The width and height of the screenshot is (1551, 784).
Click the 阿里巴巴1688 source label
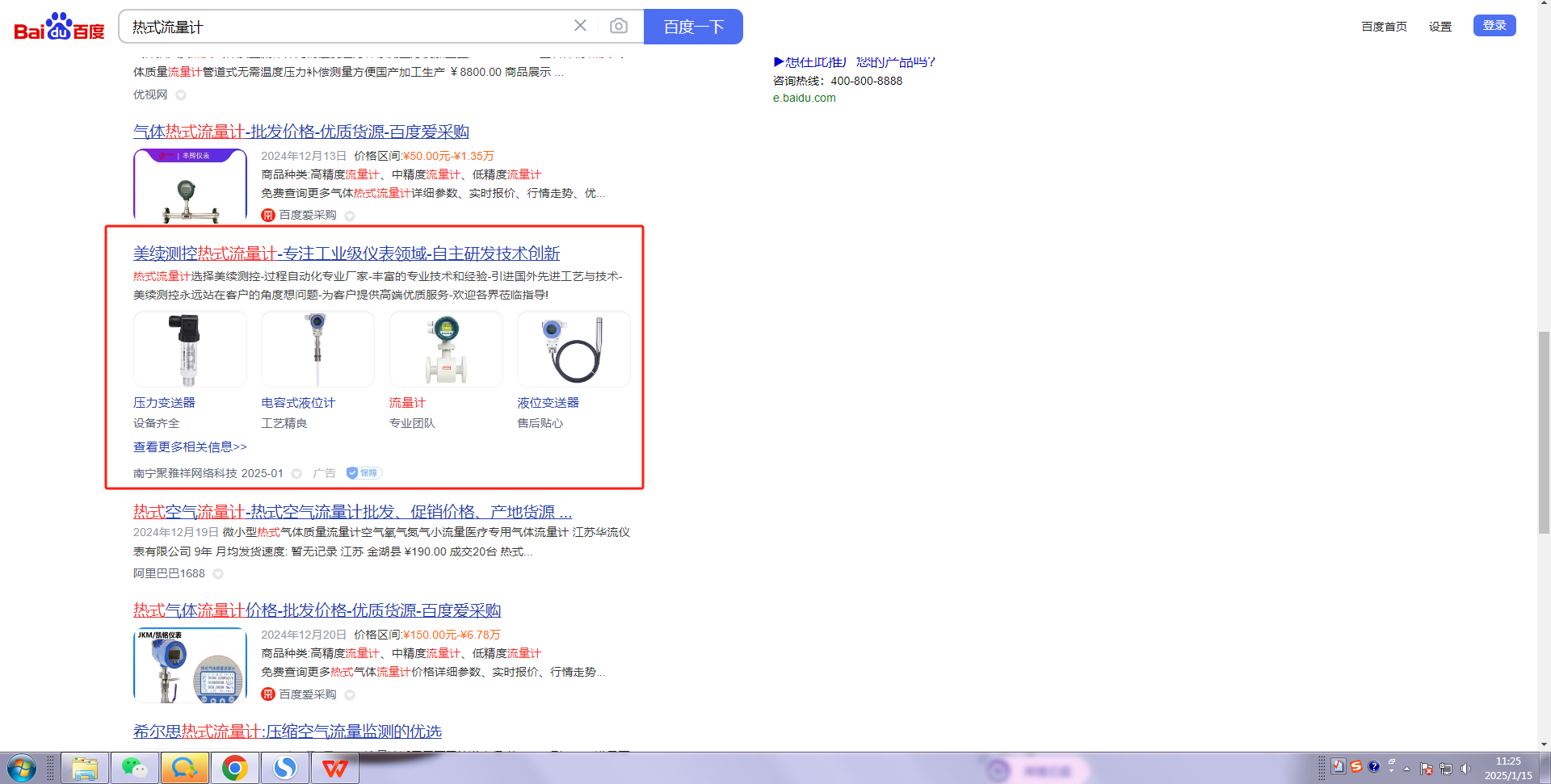(x=169, y=574)
